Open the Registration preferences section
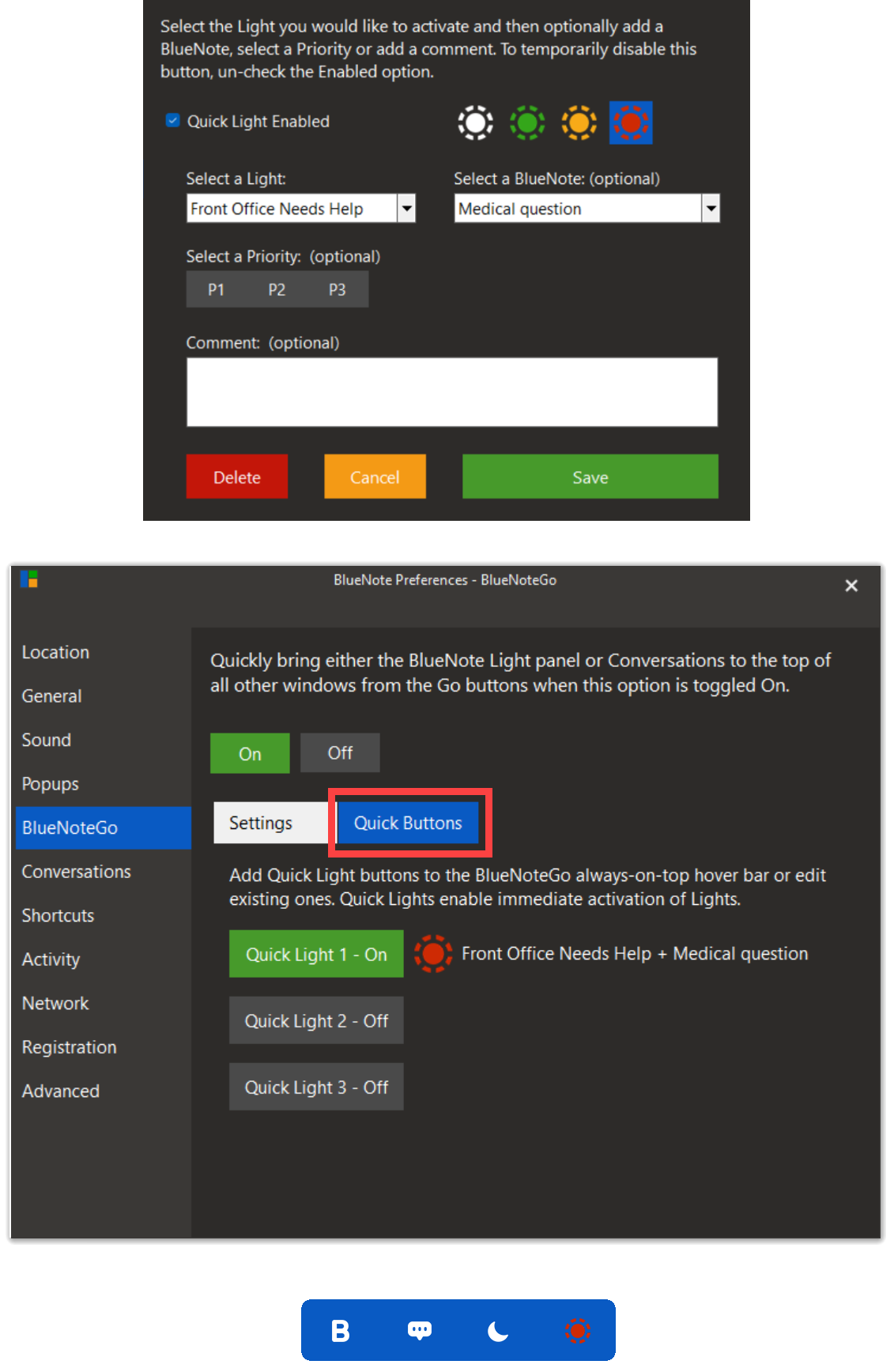Viewport: 894px width, 1372px height. pyautogui.click(x=70, y=1047)
